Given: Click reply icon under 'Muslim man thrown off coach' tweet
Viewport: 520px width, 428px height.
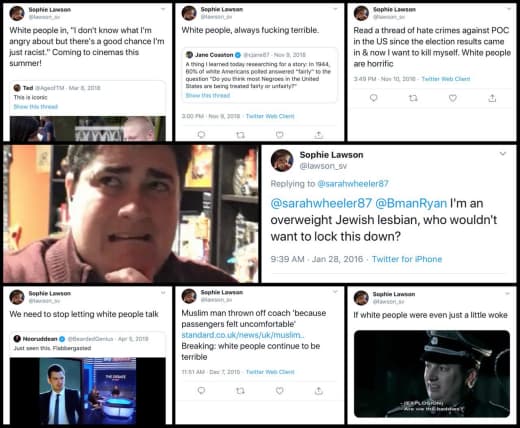Looking at the screenshot, I should click(201, 390).
